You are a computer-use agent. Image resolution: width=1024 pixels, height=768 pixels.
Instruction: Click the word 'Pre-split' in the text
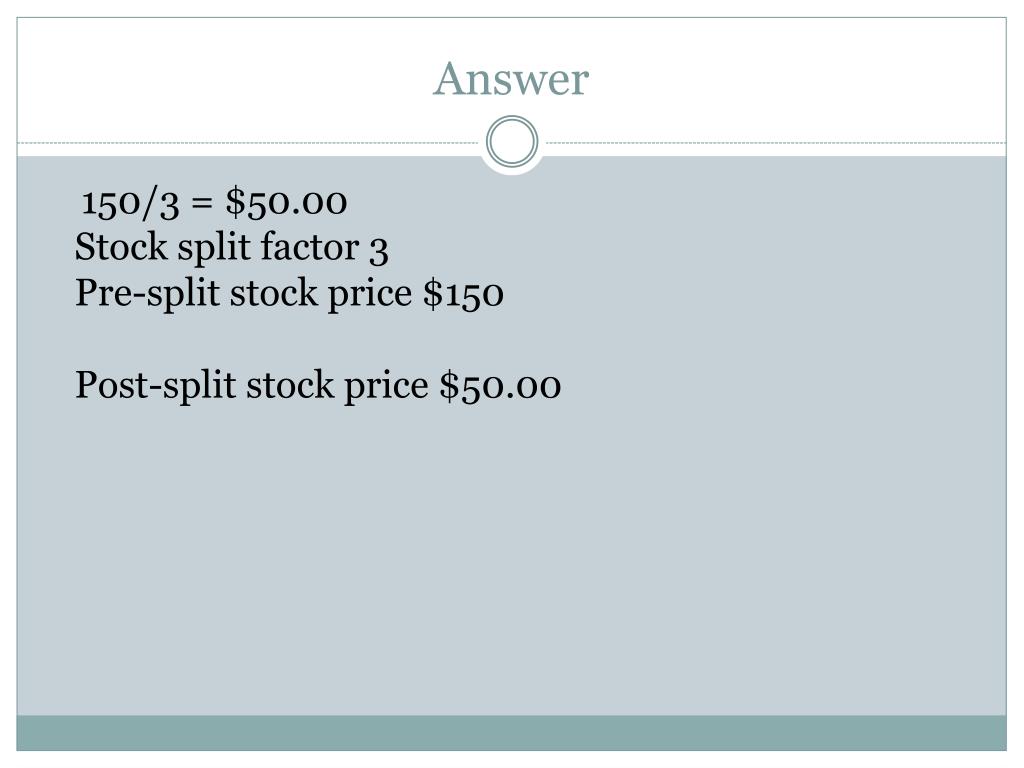(147, 293)
